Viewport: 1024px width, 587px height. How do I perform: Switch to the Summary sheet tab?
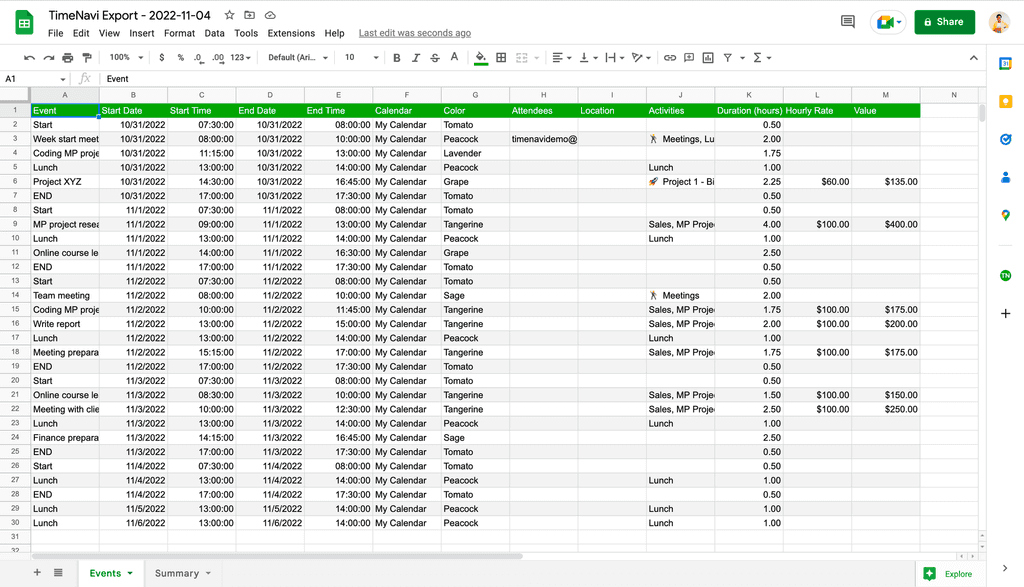point(178,573)
